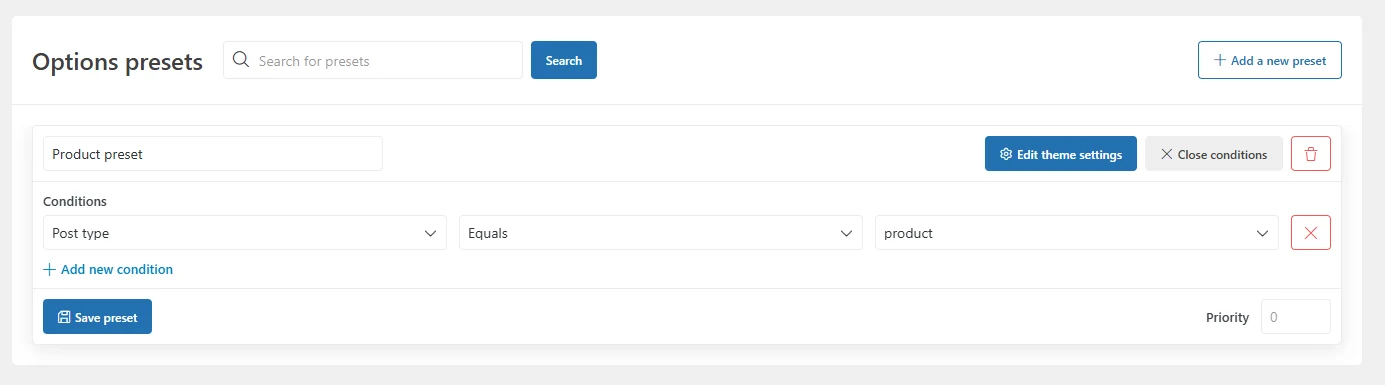
Task: Click the magnifier icon in the search field
Action: 241,60
